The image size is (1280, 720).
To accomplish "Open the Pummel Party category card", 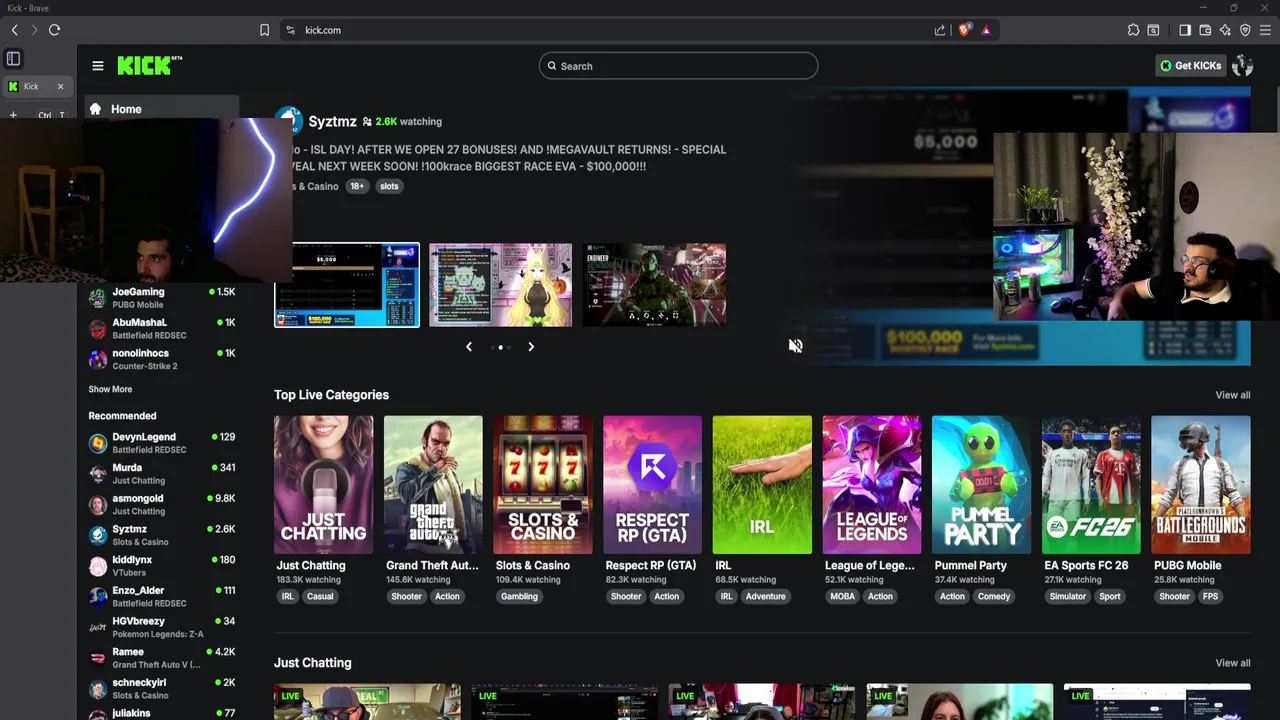I will (x=981, y=485).
